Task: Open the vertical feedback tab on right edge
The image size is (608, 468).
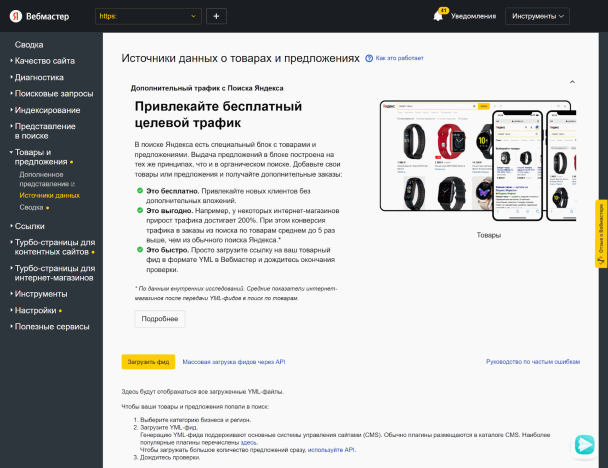Action: pos(601,234)
